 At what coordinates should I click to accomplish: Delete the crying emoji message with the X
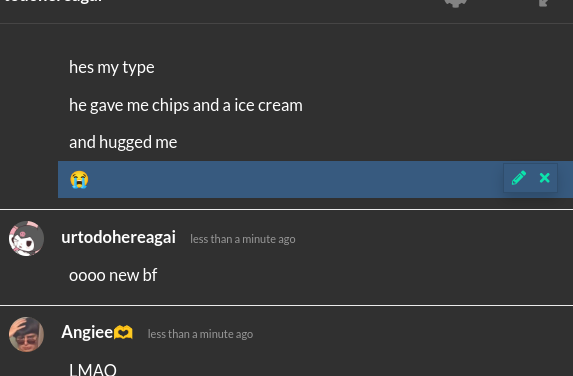pyautogui.click(x=544, y=178)
